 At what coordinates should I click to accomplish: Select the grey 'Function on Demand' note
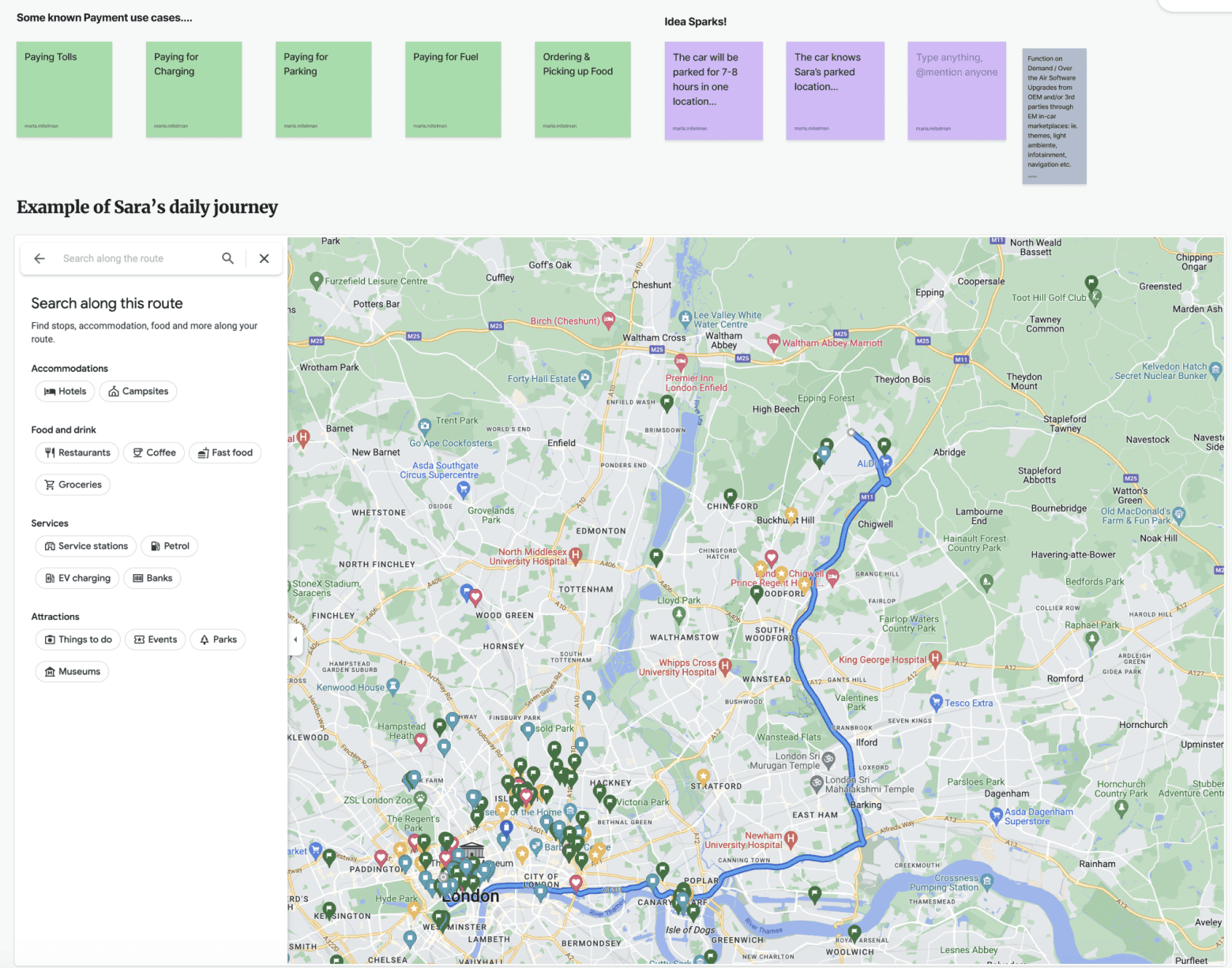pos(1054,116)
